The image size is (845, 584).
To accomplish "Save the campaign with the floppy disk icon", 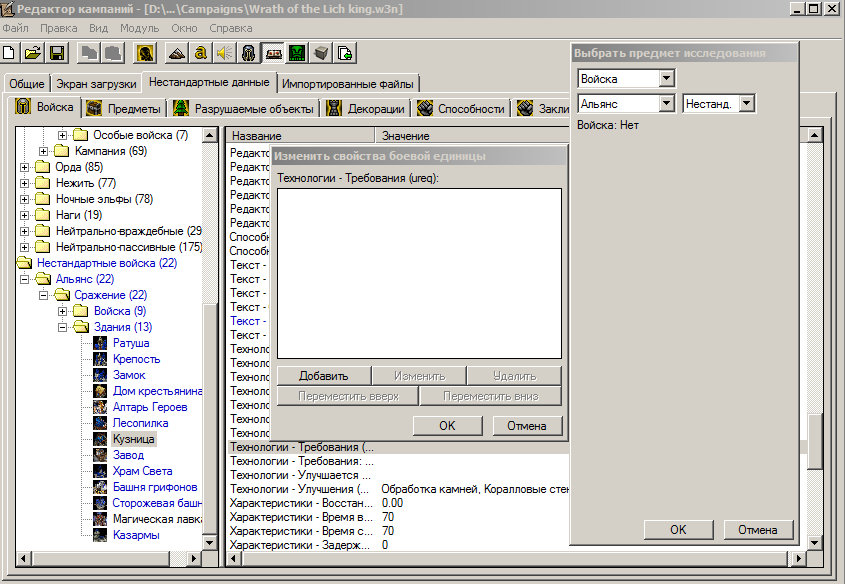I will coord(57,53).
